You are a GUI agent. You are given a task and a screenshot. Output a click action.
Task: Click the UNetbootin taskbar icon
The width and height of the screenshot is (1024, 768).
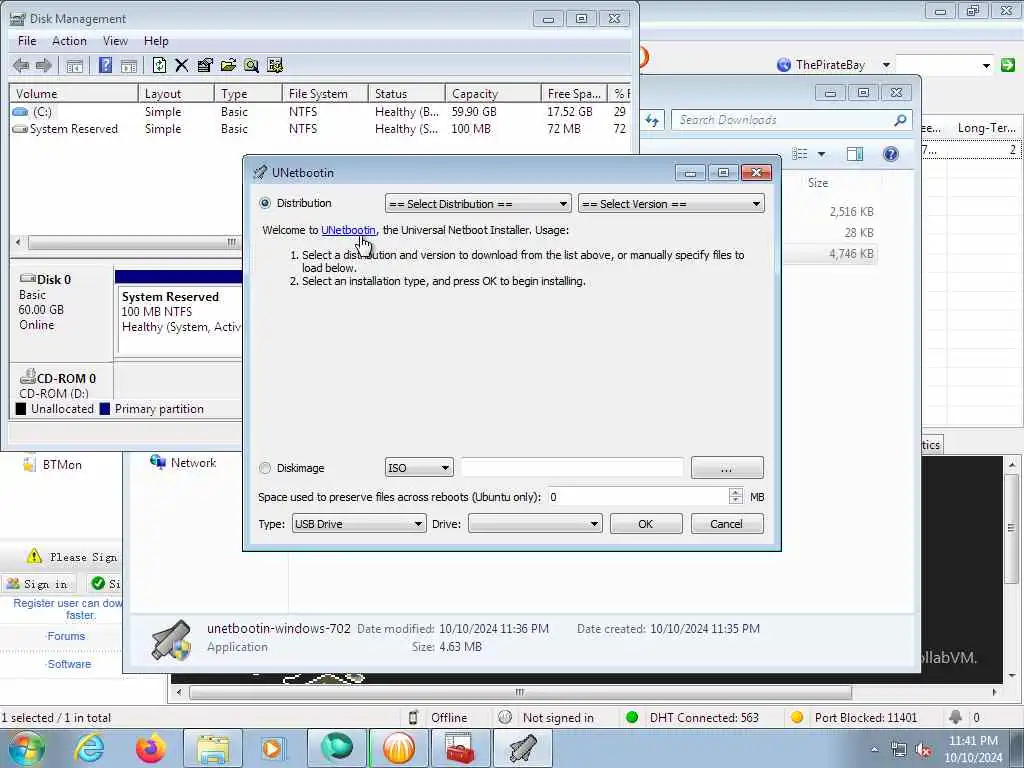click(x=522, y=748)
